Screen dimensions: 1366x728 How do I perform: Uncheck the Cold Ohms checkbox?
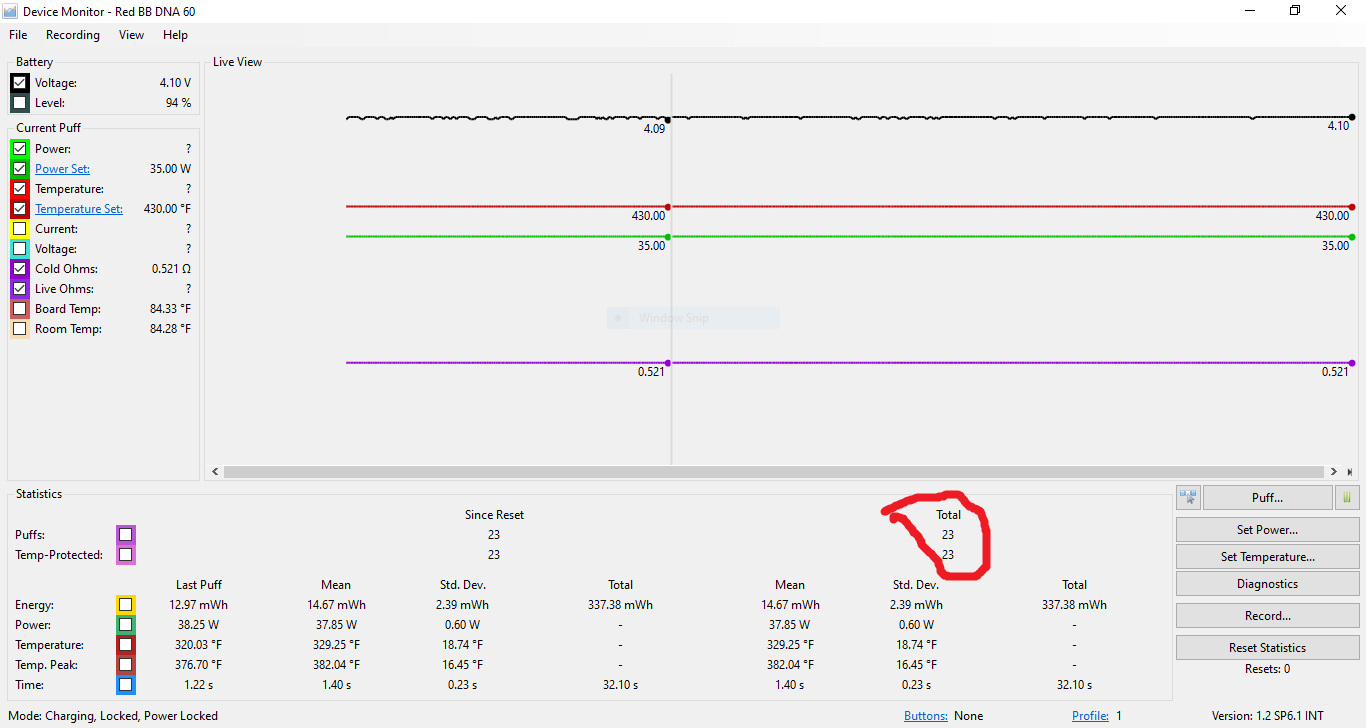(x=20, y=269)
